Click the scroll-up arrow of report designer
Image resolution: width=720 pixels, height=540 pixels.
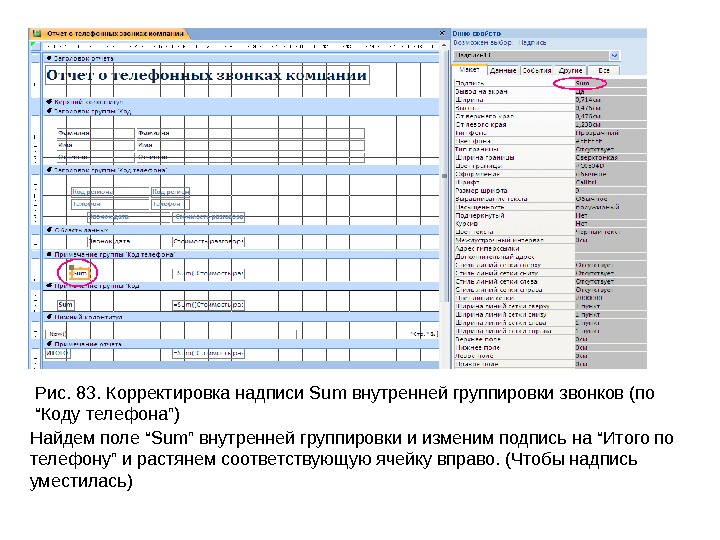tap(444, 45)
